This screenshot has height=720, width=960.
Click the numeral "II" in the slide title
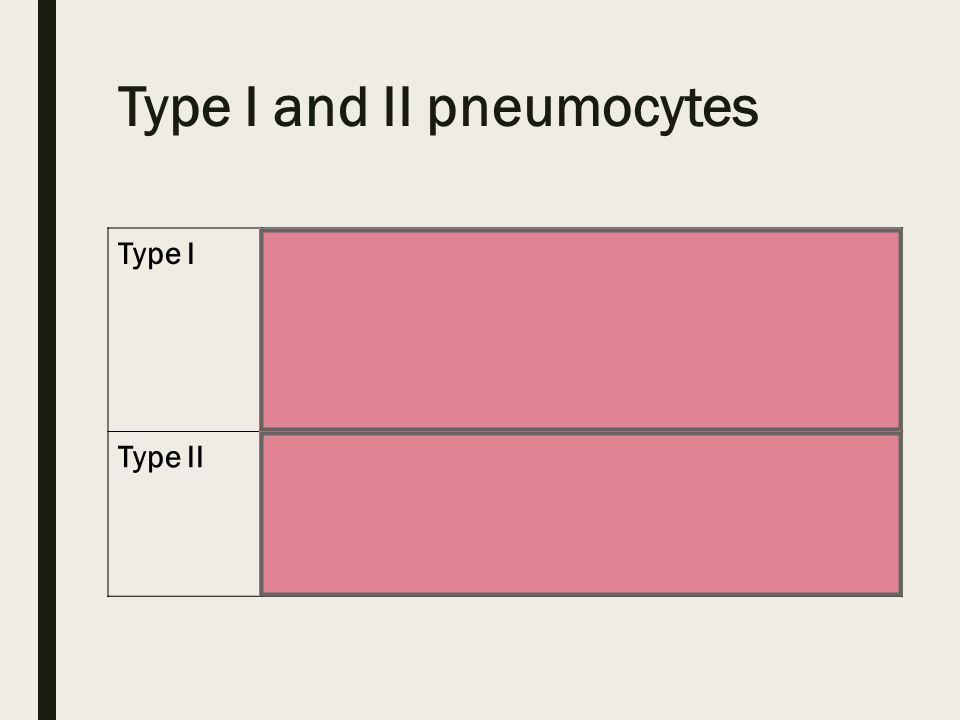point(397,107)
